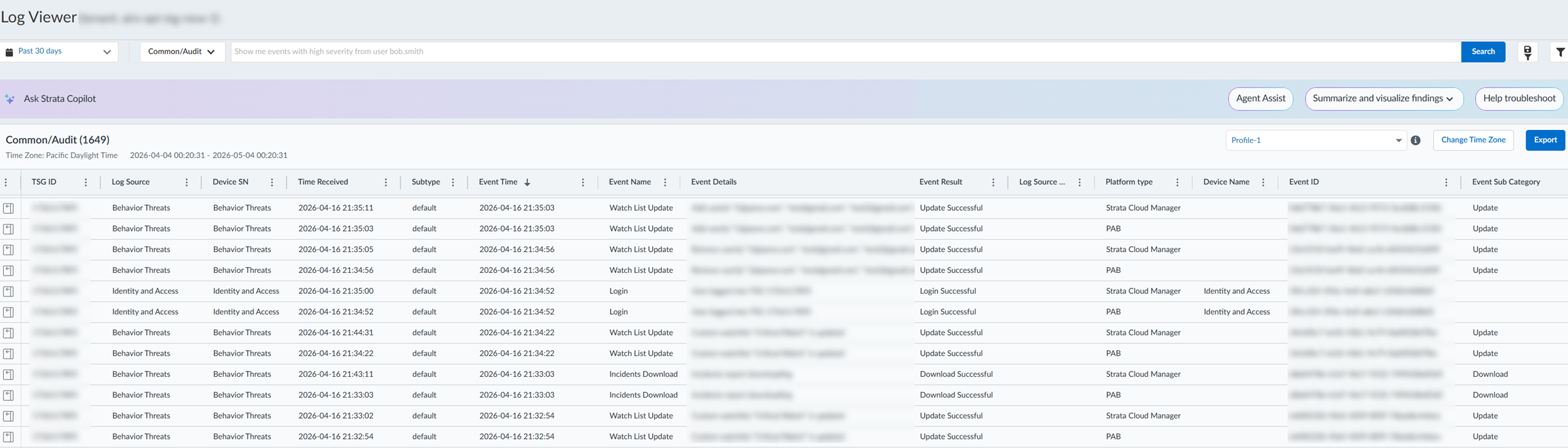Open the Log Source column options menu
This screenshot has width=1568, height=448.
click(x=187, y=182)
